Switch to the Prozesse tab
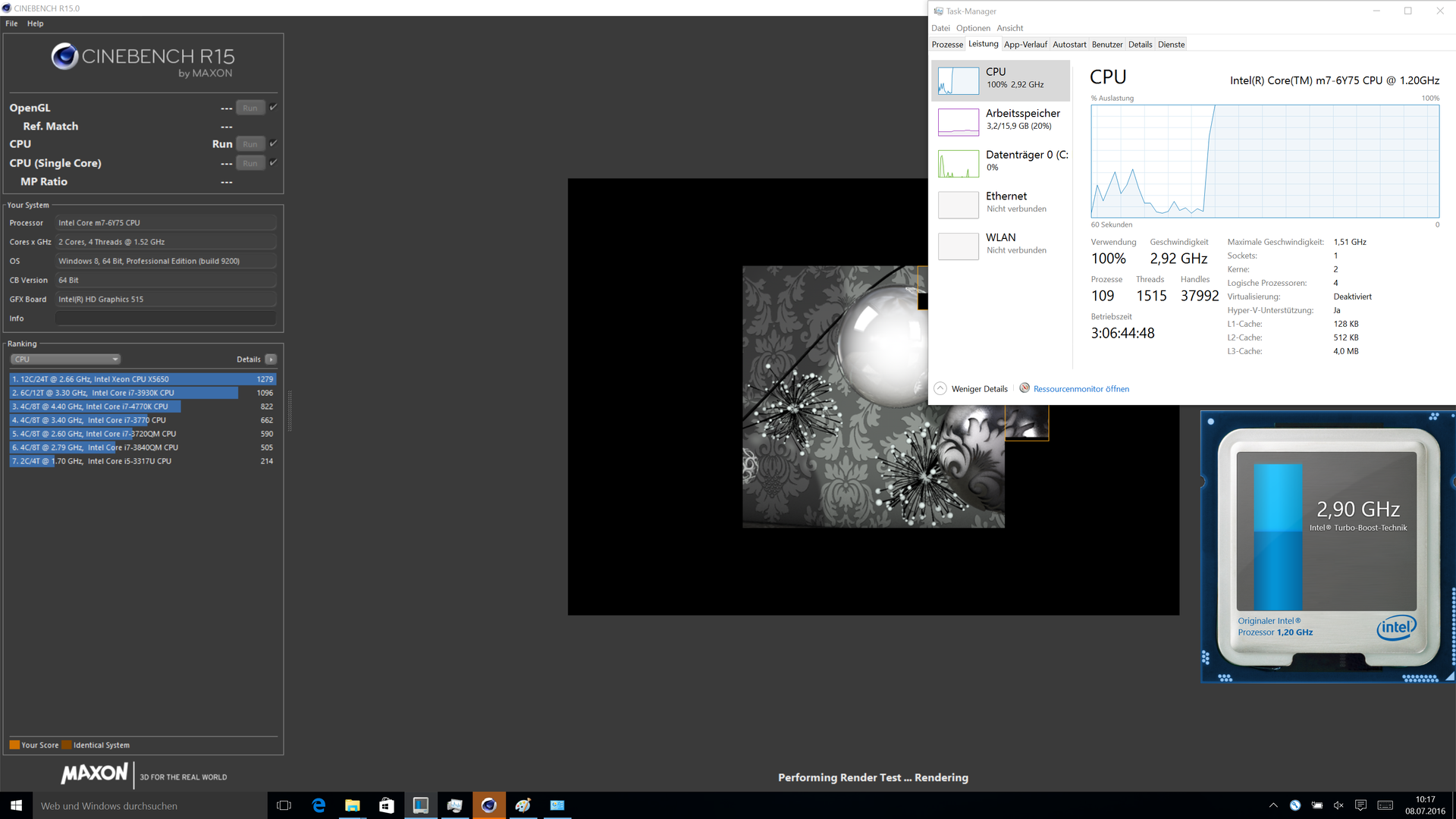 click(947, 45)
